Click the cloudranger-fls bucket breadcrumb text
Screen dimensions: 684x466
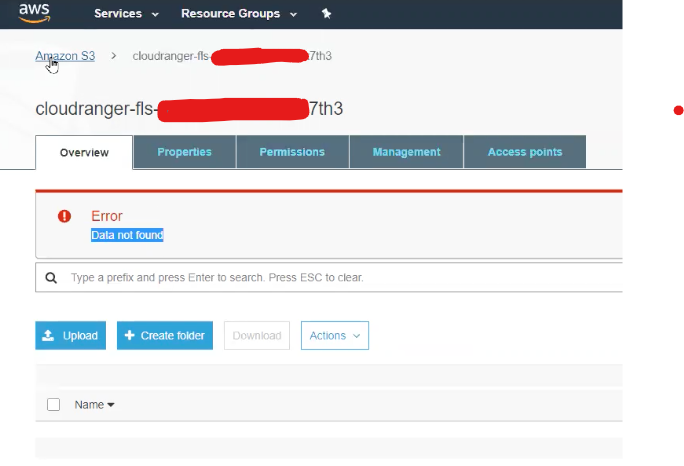pyautogui.click(x=232, y=56)
